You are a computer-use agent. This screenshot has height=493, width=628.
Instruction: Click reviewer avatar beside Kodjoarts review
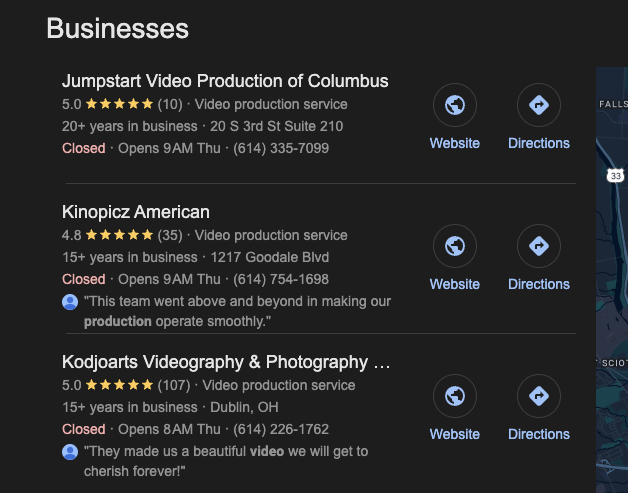[x=70, y=452]
